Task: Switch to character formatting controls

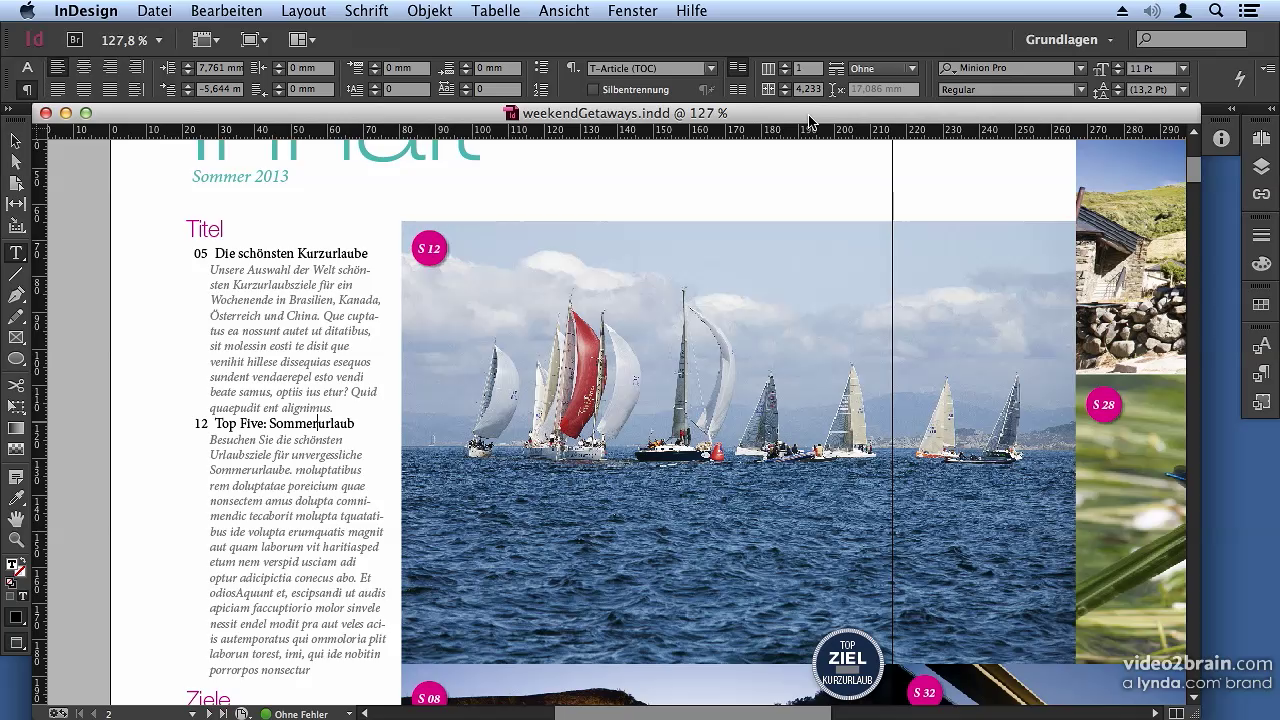Action: pyautogui.click(x=27, y=68)
